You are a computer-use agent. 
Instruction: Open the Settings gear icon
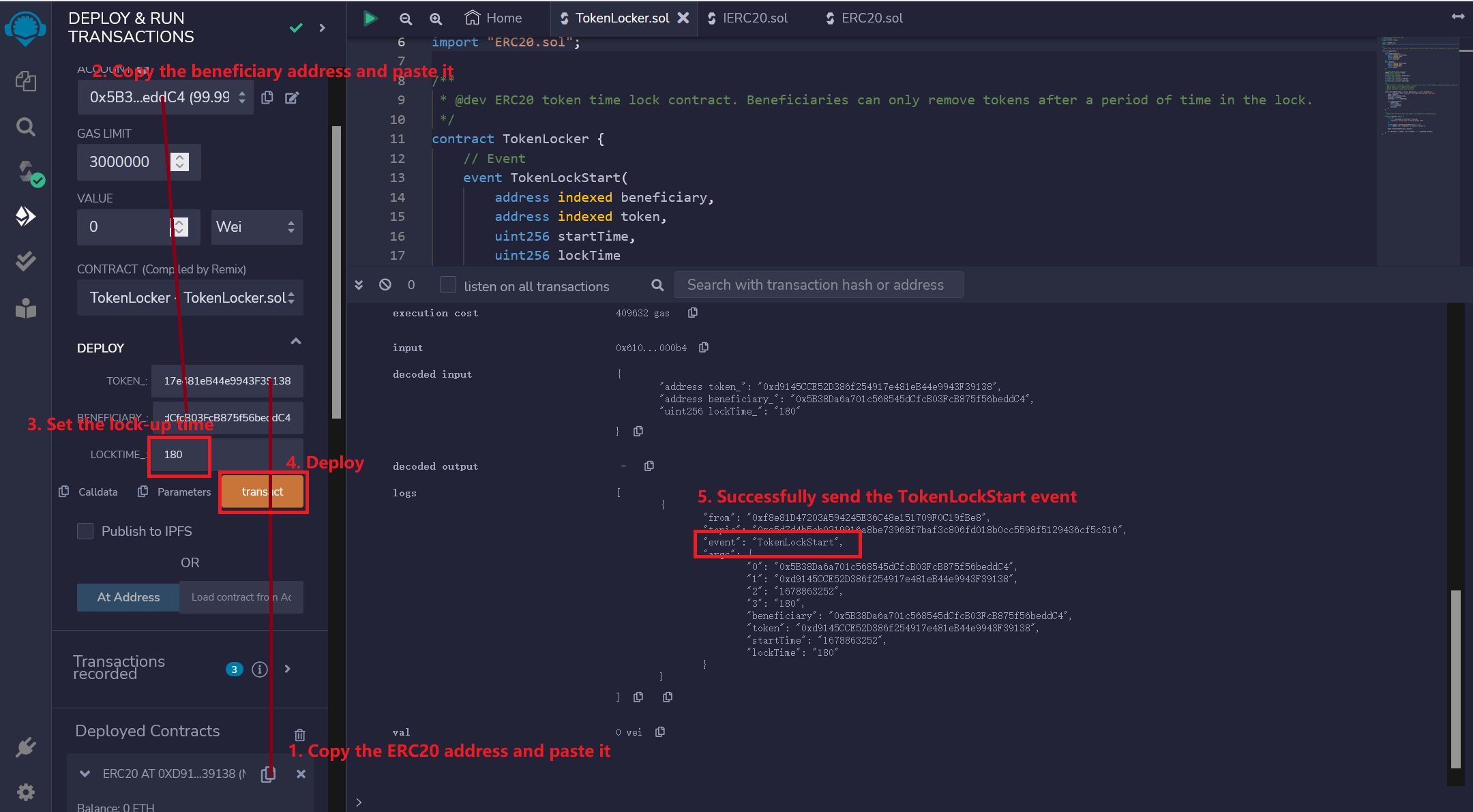(x=26, y=792)
